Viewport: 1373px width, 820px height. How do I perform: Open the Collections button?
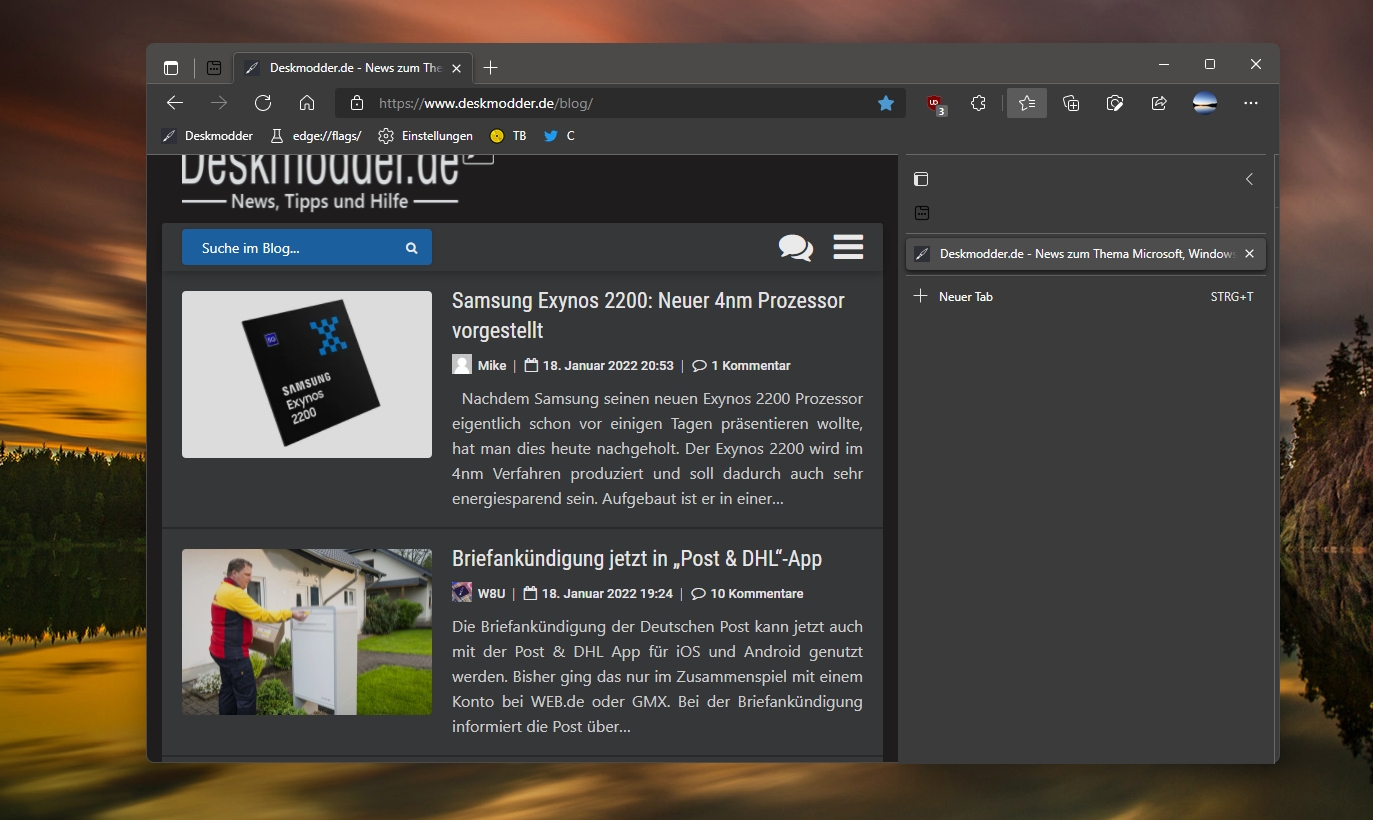[1071, 103]
